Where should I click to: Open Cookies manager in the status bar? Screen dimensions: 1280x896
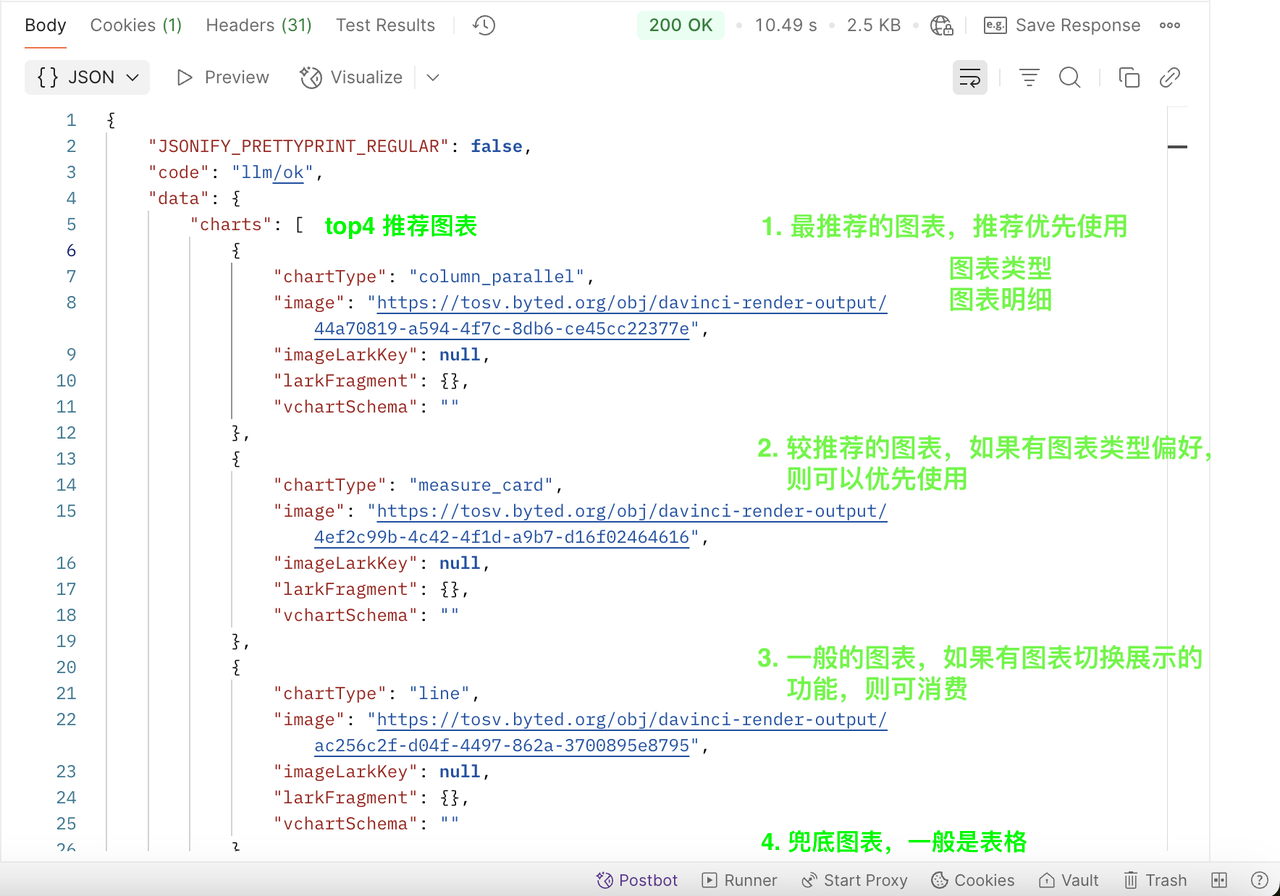[x=973, y=880]
